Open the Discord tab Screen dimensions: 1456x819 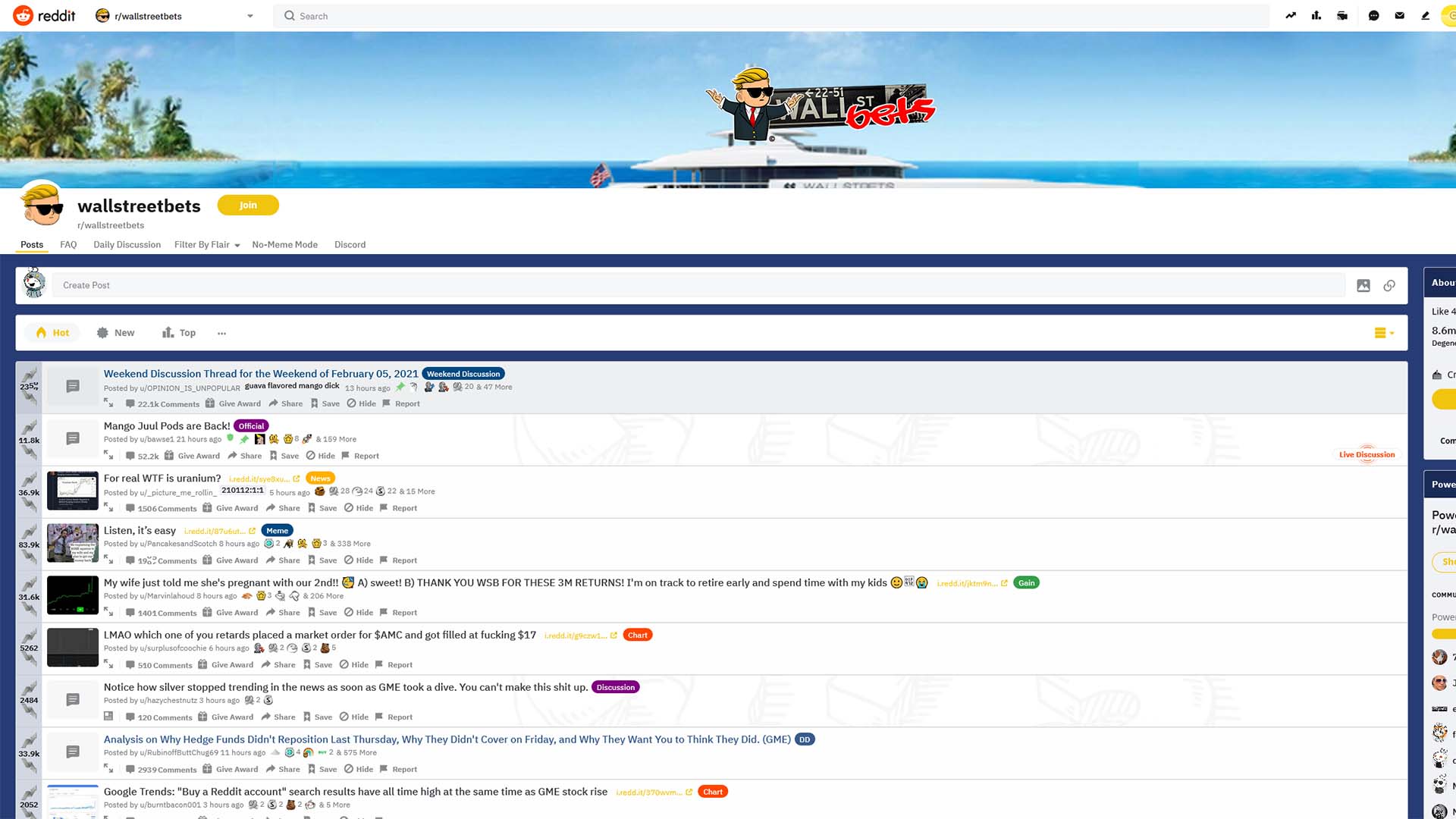tap(350, 244)
